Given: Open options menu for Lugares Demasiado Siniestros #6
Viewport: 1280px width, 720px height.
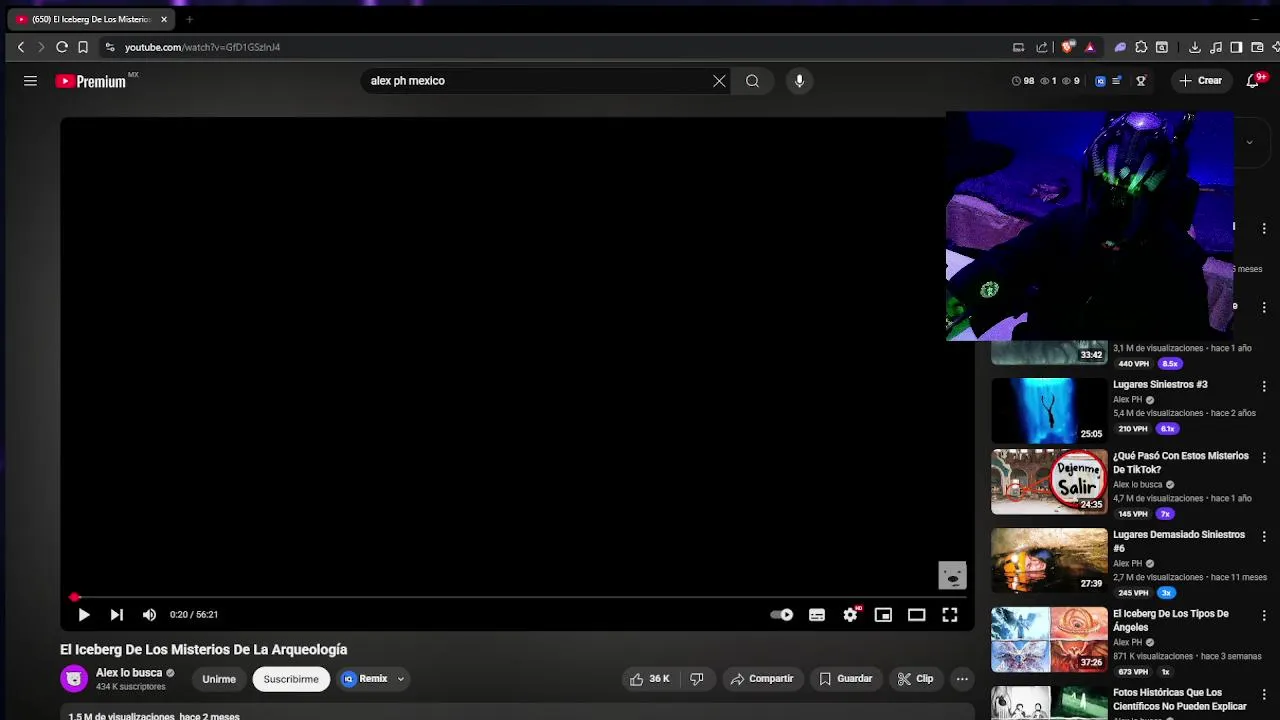Looking at the screenshot, I should pyautogui.click(x=1264, y=537).
